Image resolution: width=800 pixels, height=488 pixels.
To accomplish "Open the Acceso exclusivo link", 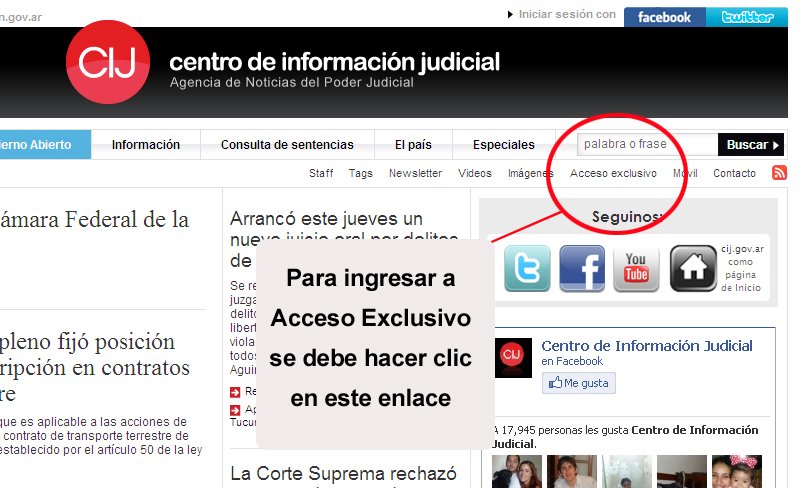I will pyautogui.click(x=613, y=173).
